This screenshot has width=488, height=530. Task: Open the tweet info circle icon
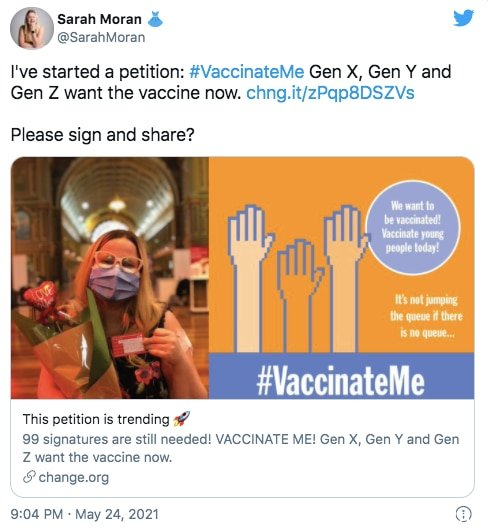(463, 514)
